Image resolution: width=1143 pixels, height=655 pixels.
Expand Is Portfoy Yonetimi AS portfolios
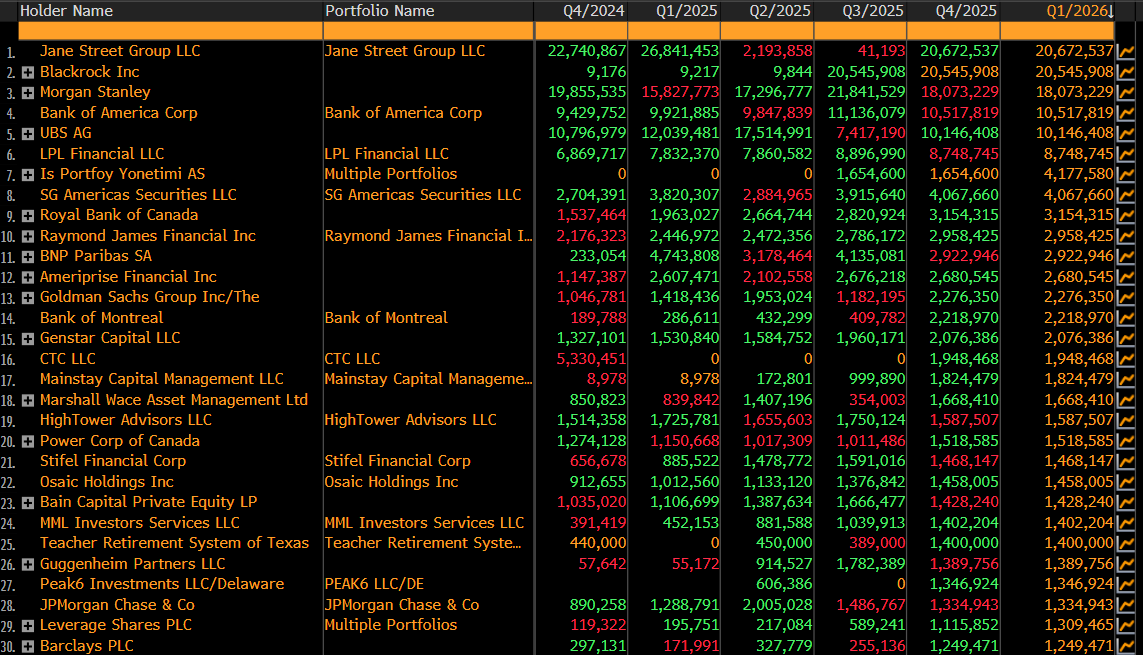(28, 175)
